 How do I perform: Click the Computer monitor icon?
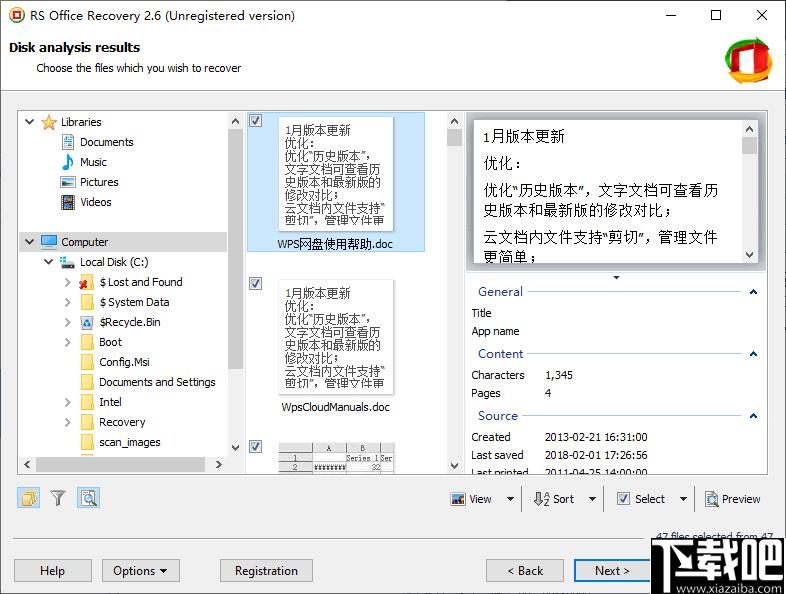pyautogui.click(x=49, y=242)
